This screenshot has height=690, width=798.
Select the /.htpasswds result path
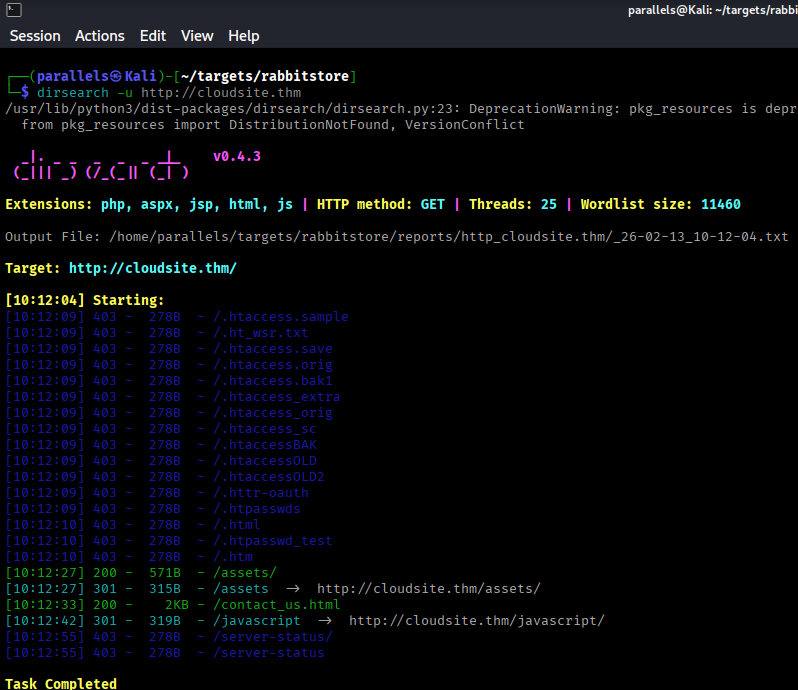[256, 509]
